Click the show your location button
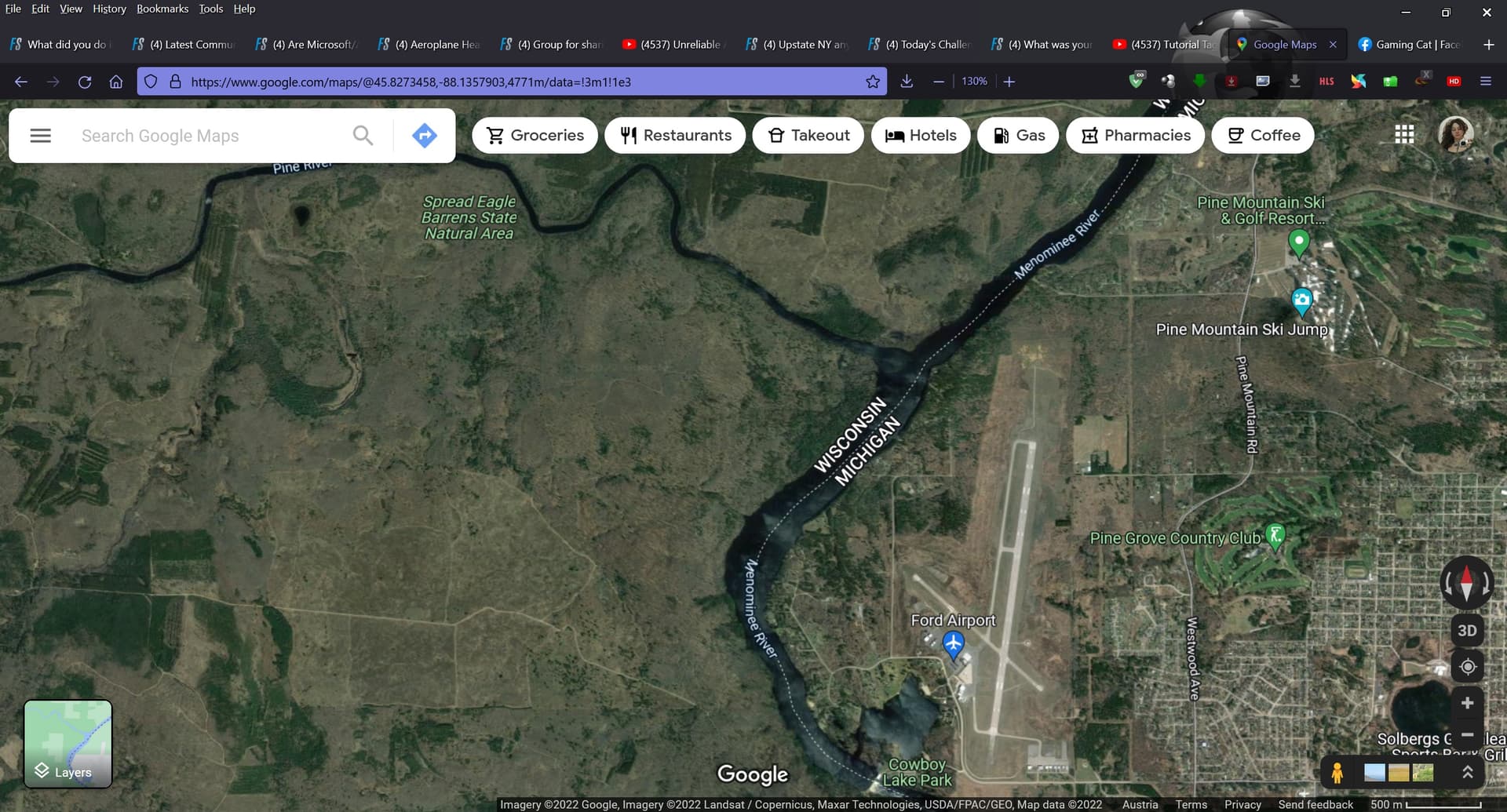The image size is (1507, 812). 1467,667
